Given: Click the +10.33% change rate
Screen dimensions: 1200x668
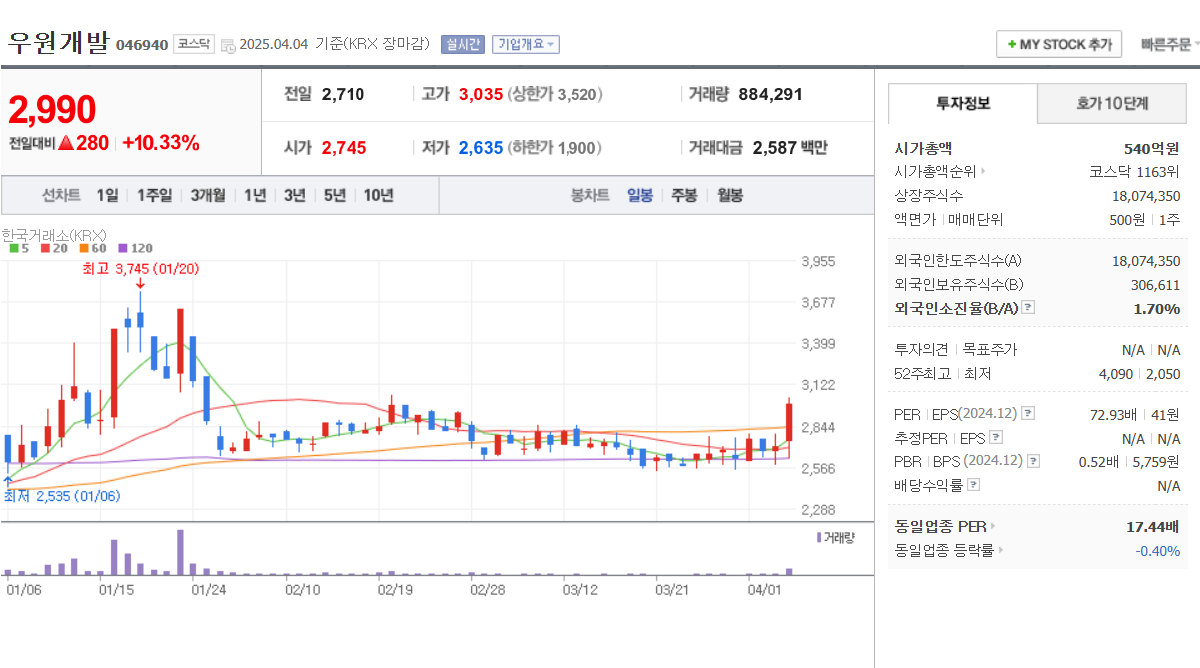Looking at the screenshot, I should click(x=161, y=143).
